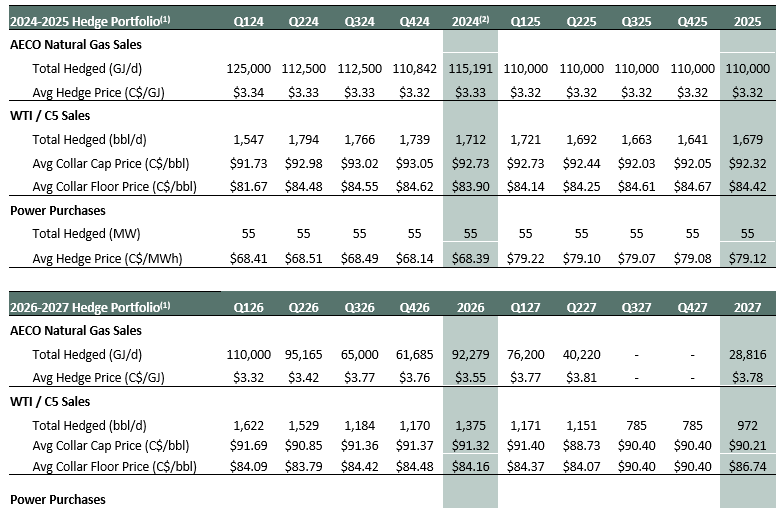
Task: Select the $86.74 floor price for 2027
Action: (747, 467)
